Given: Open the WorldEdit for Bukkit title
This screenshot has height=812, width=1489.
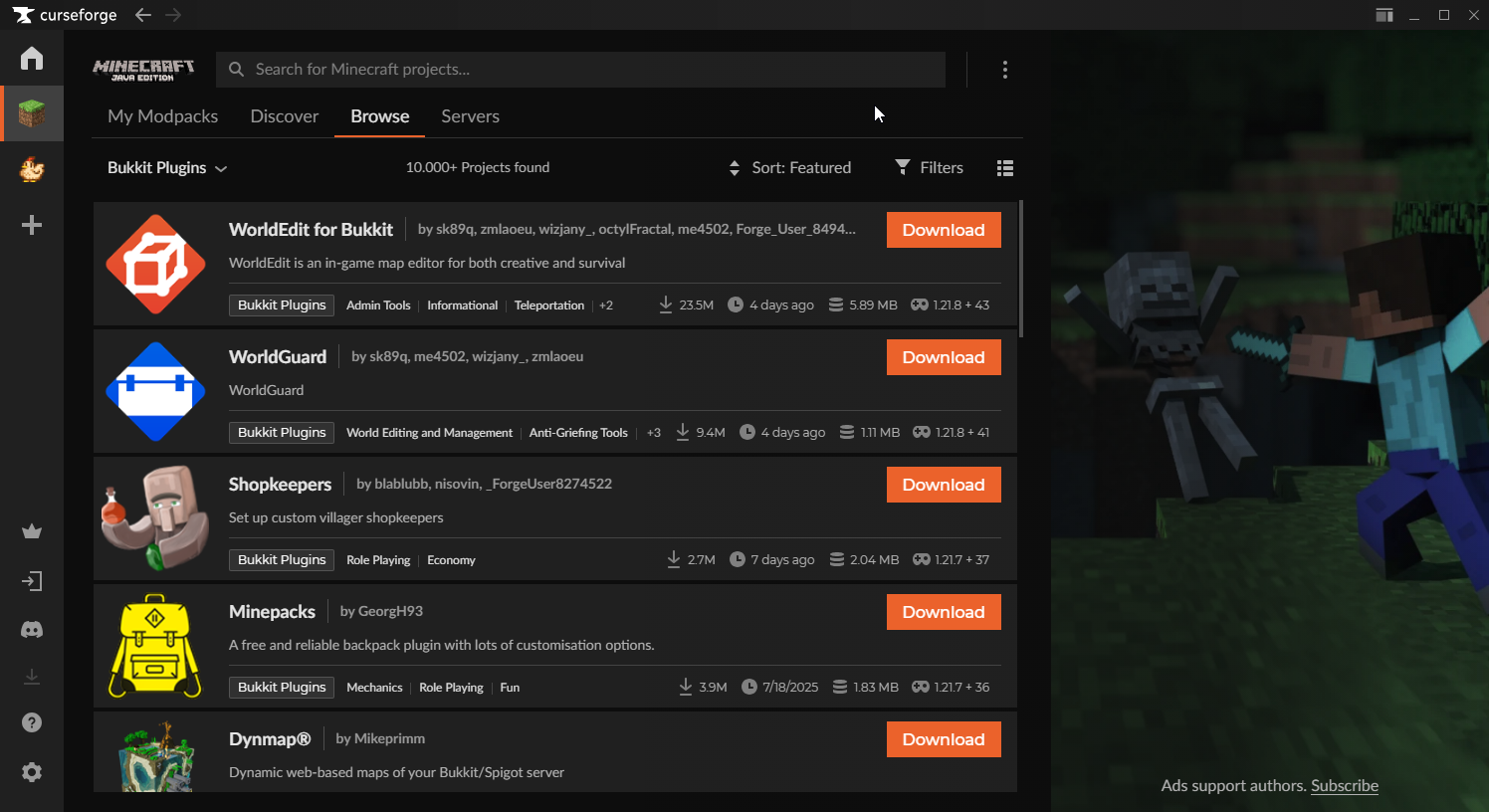Looking at the screenshot, I should point(311,230).
